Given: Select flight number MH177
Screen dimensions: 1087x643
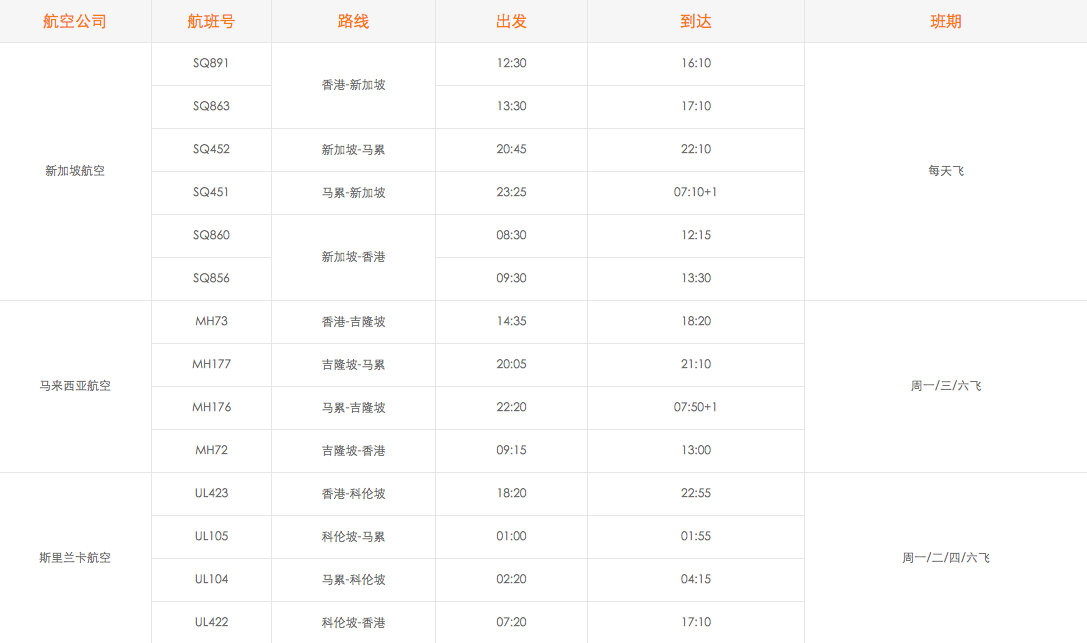Looking at the screenshot, I should pyautogui.click(x=211, y=364).
